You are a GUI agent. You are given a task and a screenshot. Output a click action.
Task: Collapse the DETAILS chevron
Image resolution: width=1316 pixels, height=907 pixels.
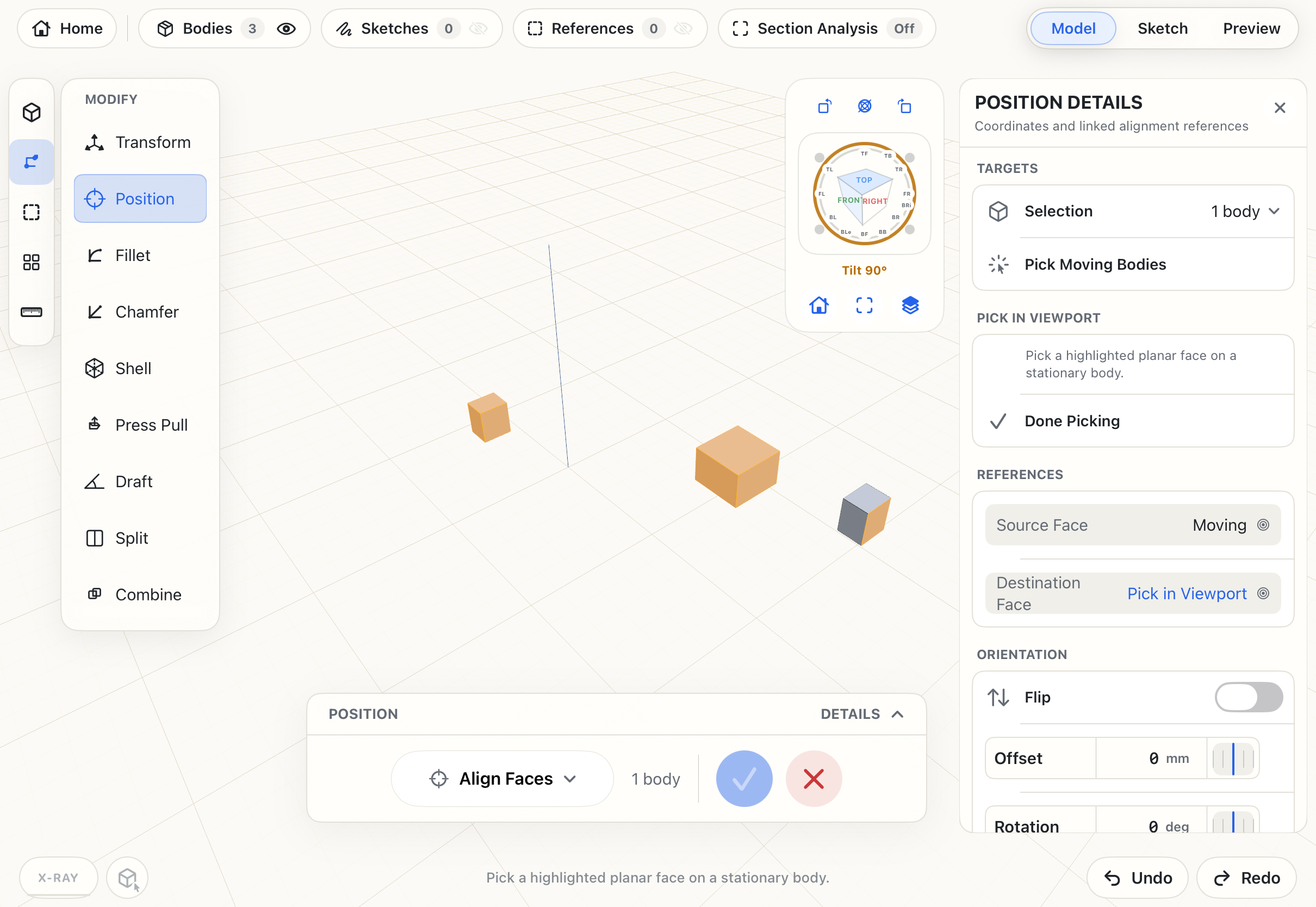click(x=897, y=714)
